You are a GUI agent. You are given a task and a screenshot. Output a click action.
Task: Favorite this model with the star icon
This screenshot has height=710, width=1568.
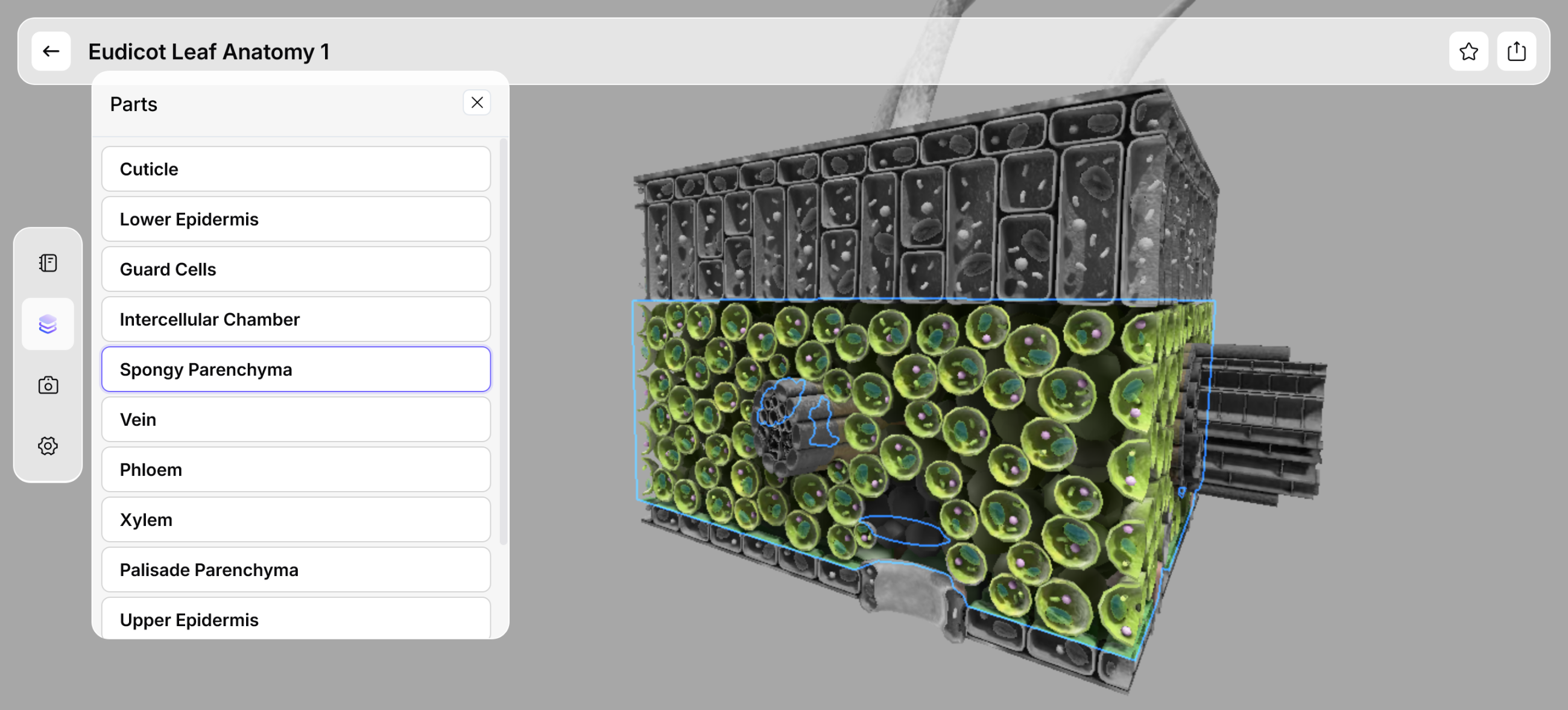(1468, 51)
